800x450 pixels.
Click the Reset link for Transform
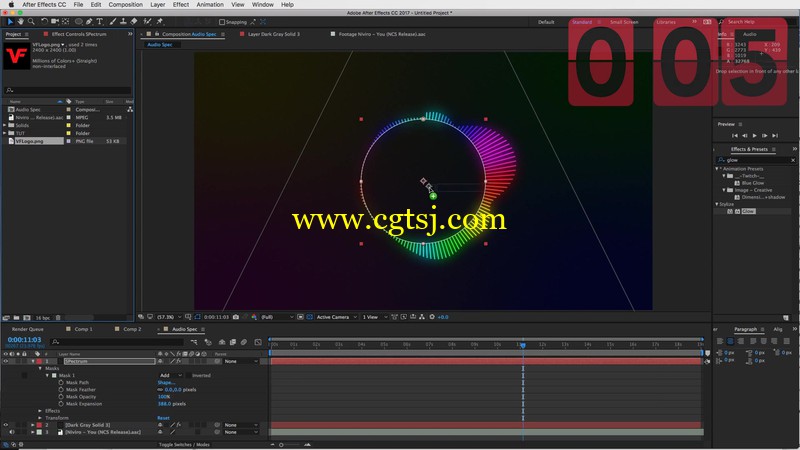[x=163, y=418]
